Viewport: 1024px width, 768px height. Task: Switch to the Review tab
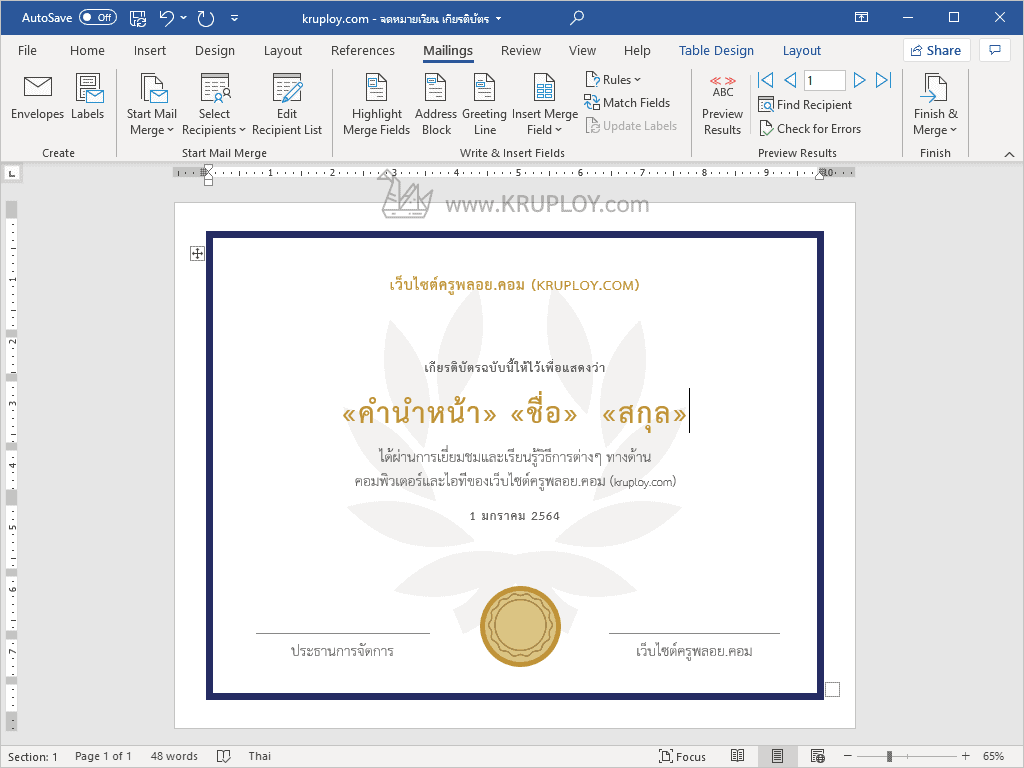click(520, 50)
